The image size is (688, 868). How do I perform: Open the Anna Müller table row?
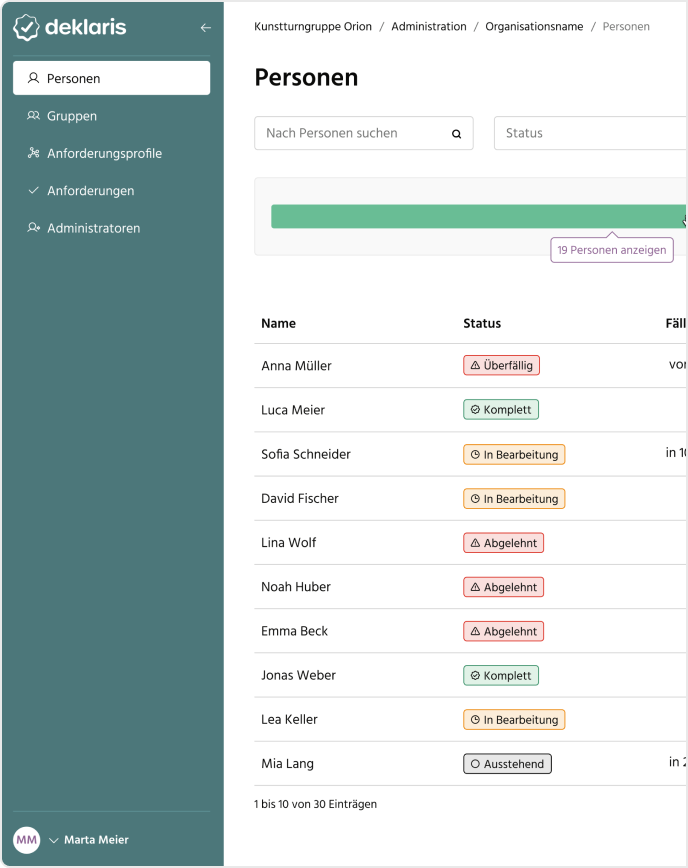coord(296,366)
